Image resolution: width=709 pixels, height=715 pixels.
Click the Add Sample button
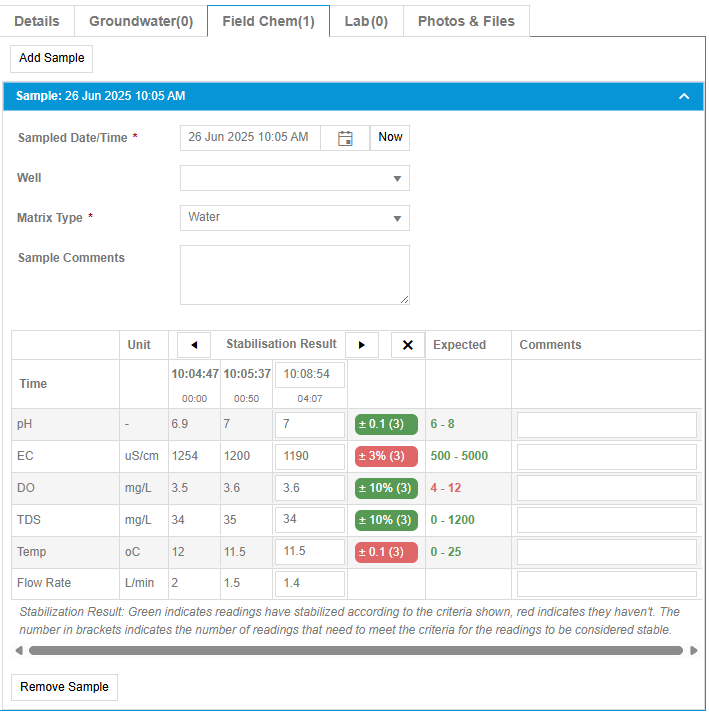[x=52, y=58]
